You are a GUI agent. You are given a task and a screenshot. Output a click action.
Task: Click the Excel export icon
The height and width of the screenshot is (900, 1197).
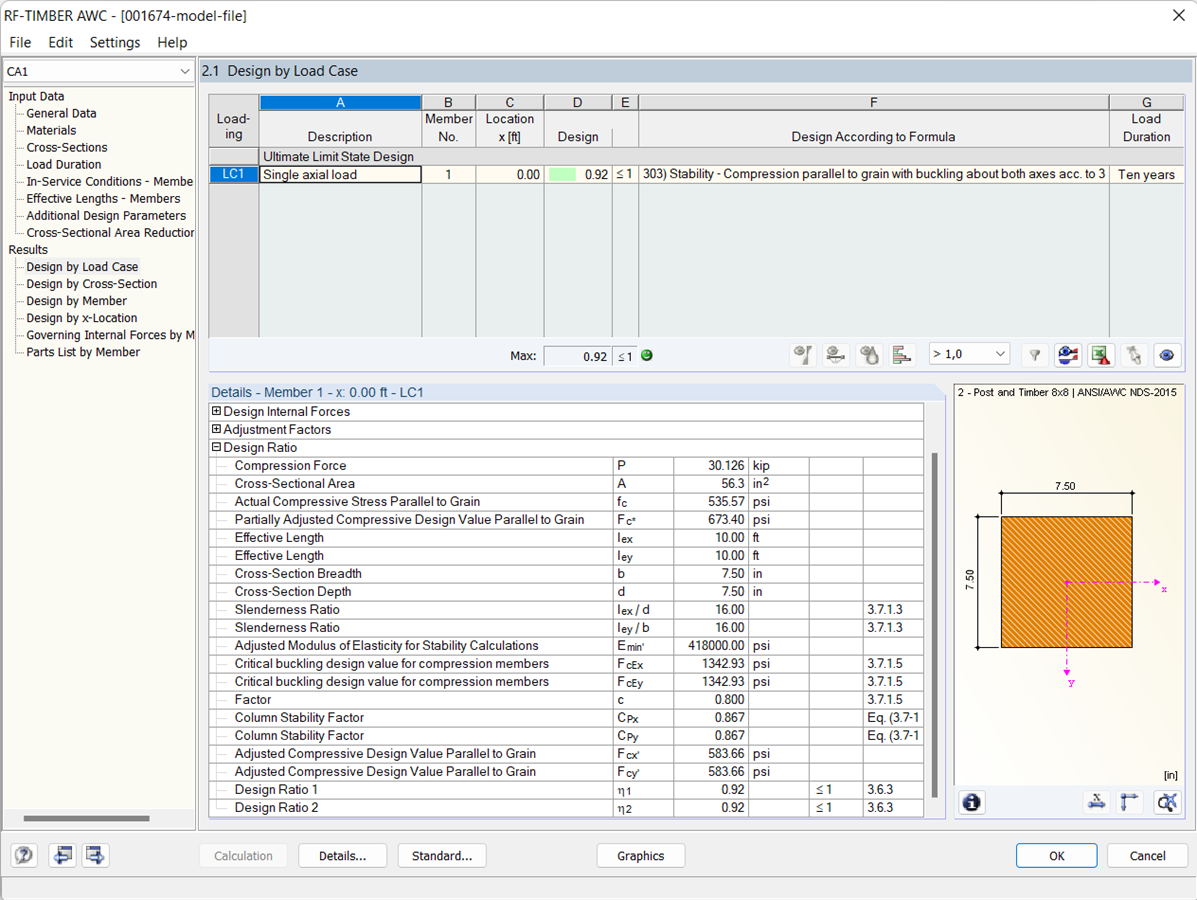(x=1101, y=355)
